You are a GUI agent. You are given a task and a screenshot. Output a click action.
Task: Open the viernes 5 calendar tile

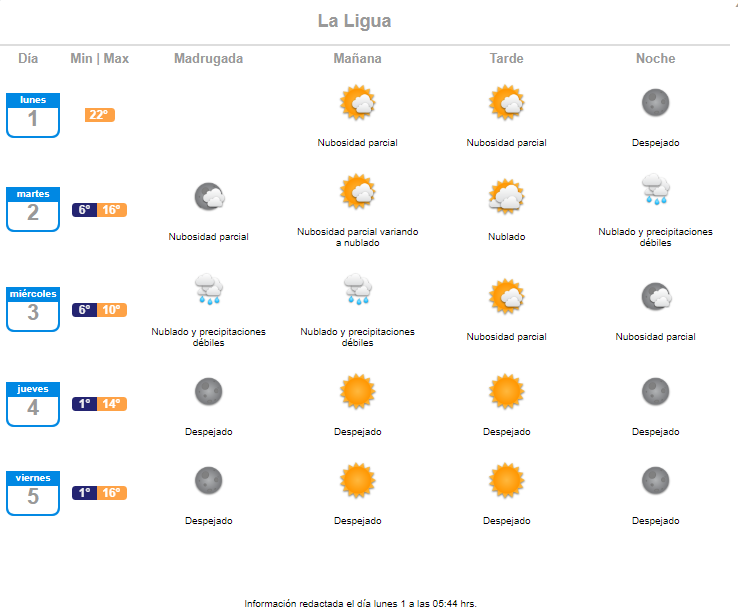tap(33, 493)
